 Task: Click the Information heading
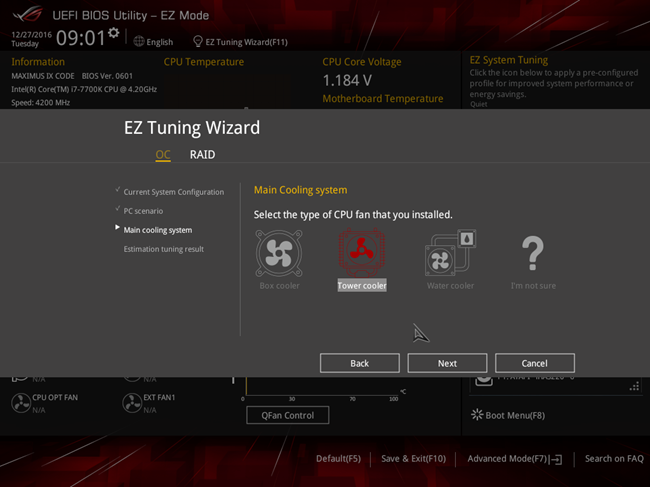coord(38,62)
